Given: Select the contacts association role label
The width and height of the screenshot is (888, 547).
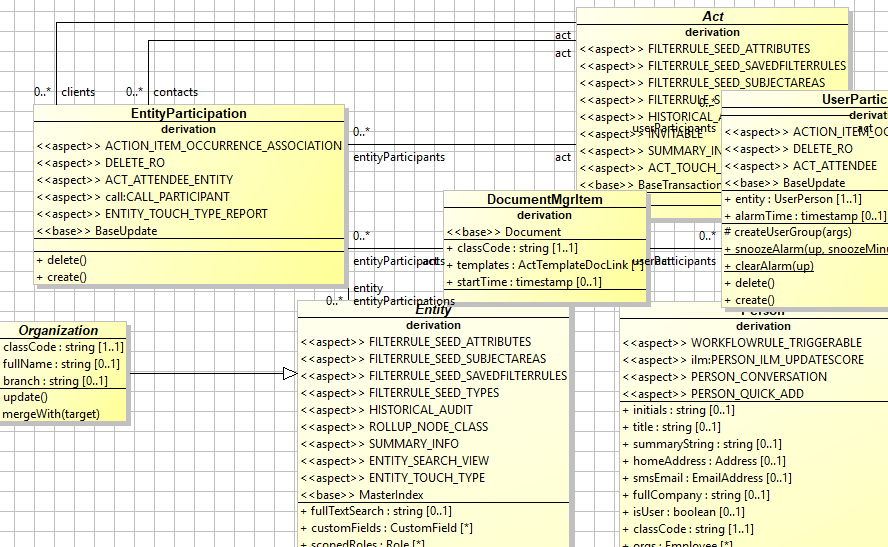Looking at the screenshot, I should 175,92.
